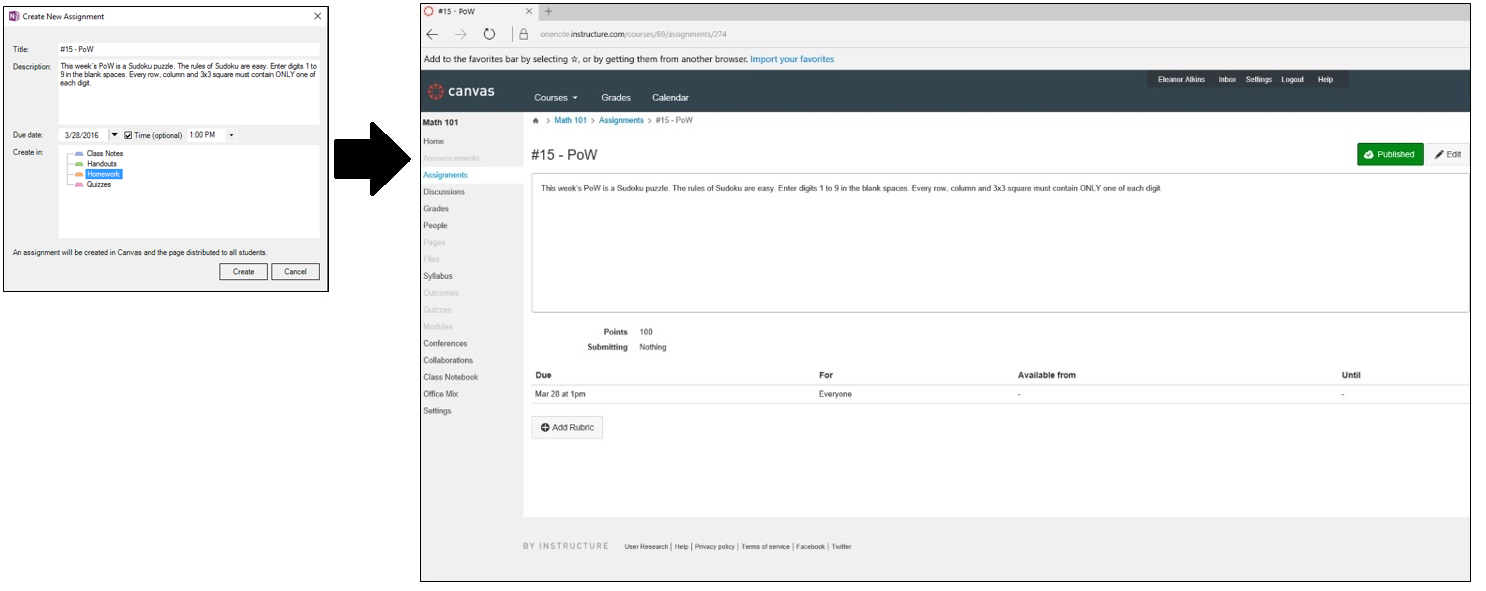Viewport: 1486px width, 591px height.
Task: Open a new browser tab
Action: click(548, 11)
